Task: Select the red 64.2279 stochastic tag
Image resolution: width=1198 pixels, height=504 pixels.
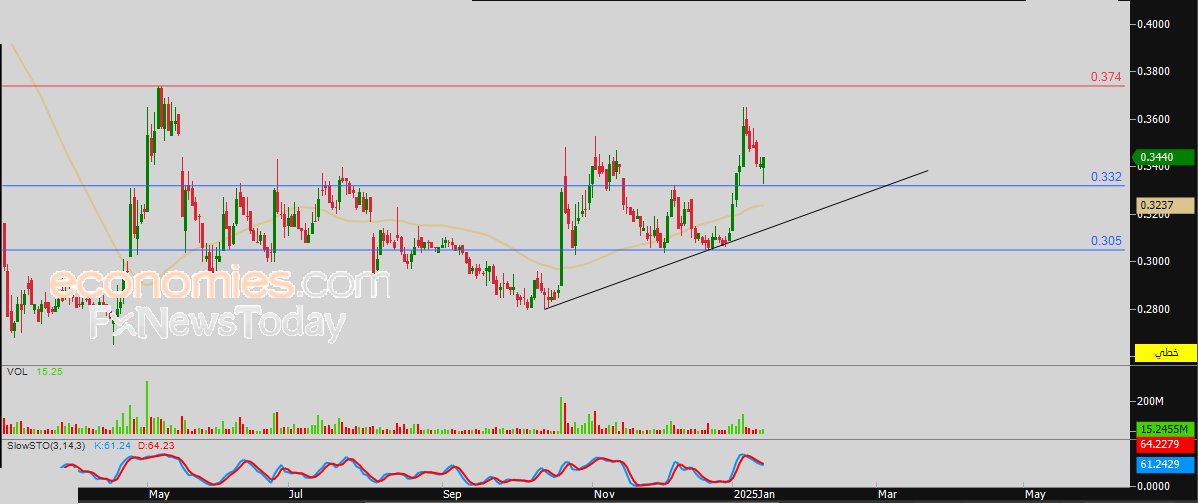Action: click(x=1166, y=444)
